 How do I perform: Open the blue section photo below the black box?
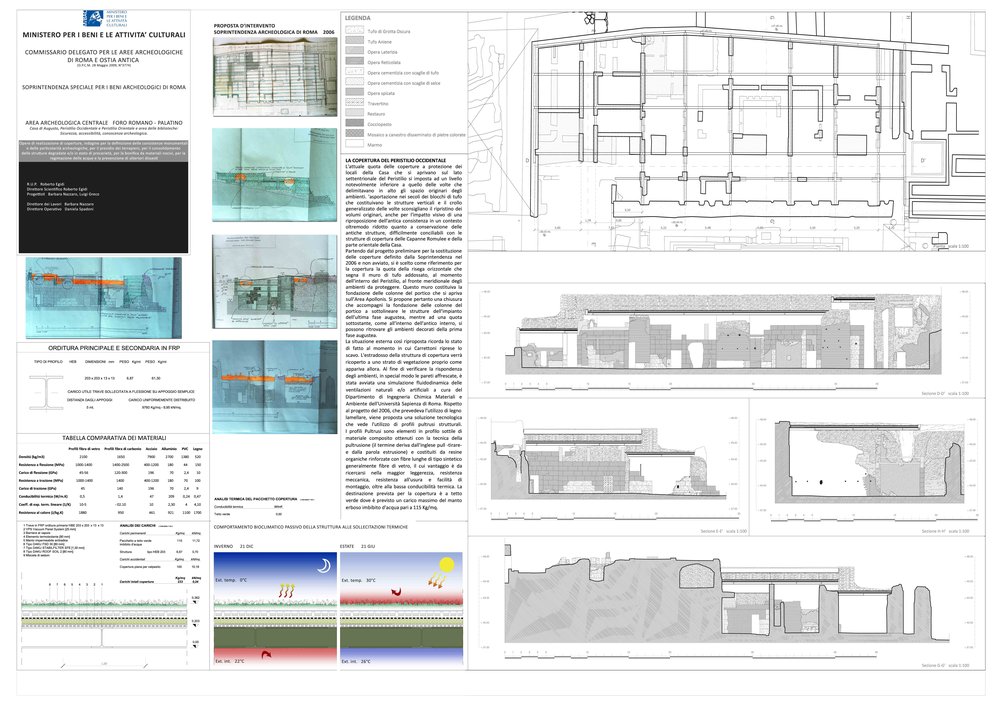point(103,298)
